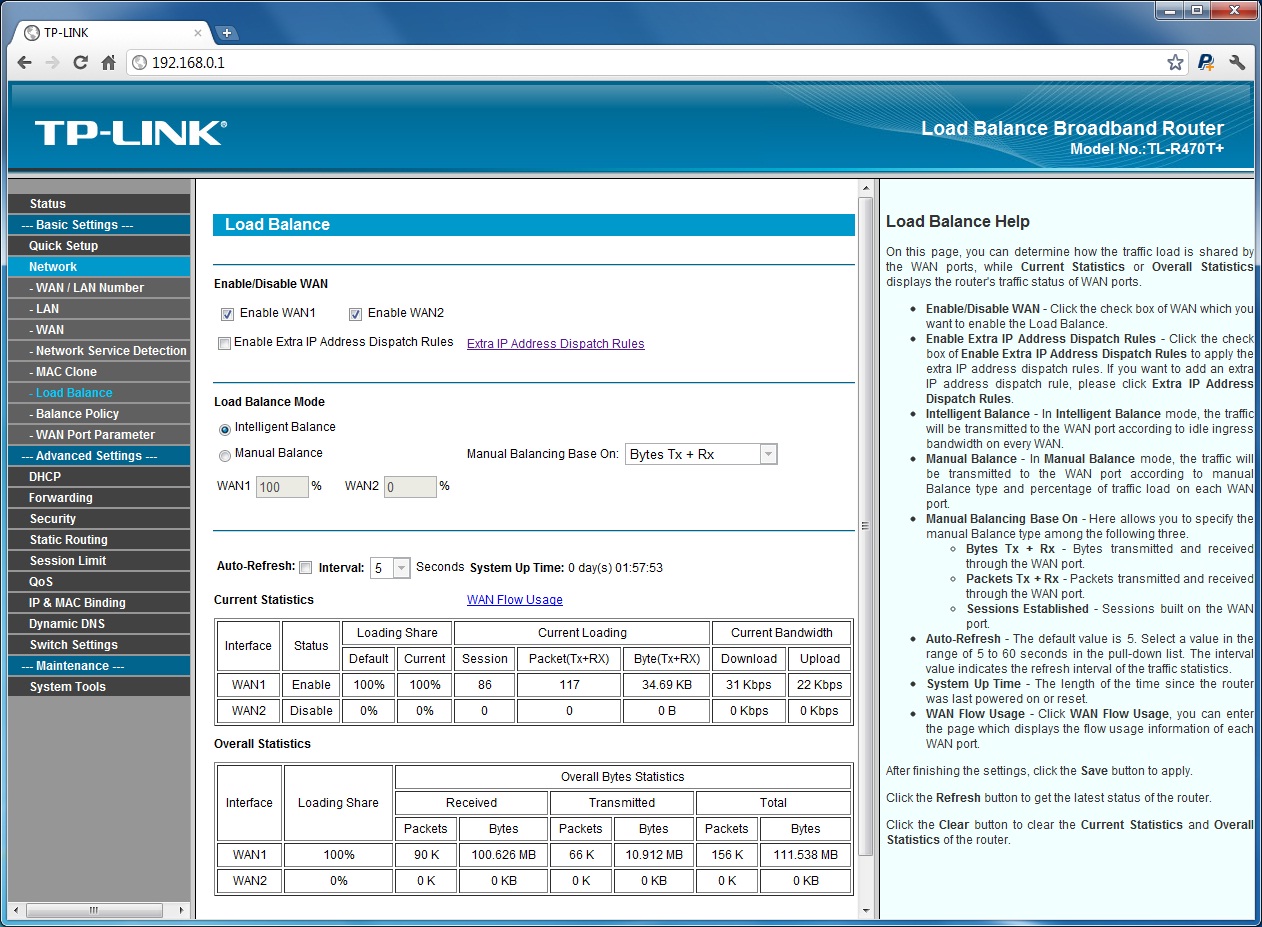This screenshot has width=1262, height=927.
Task: Click the browser forward arrow icon
Action: point(51,62)
